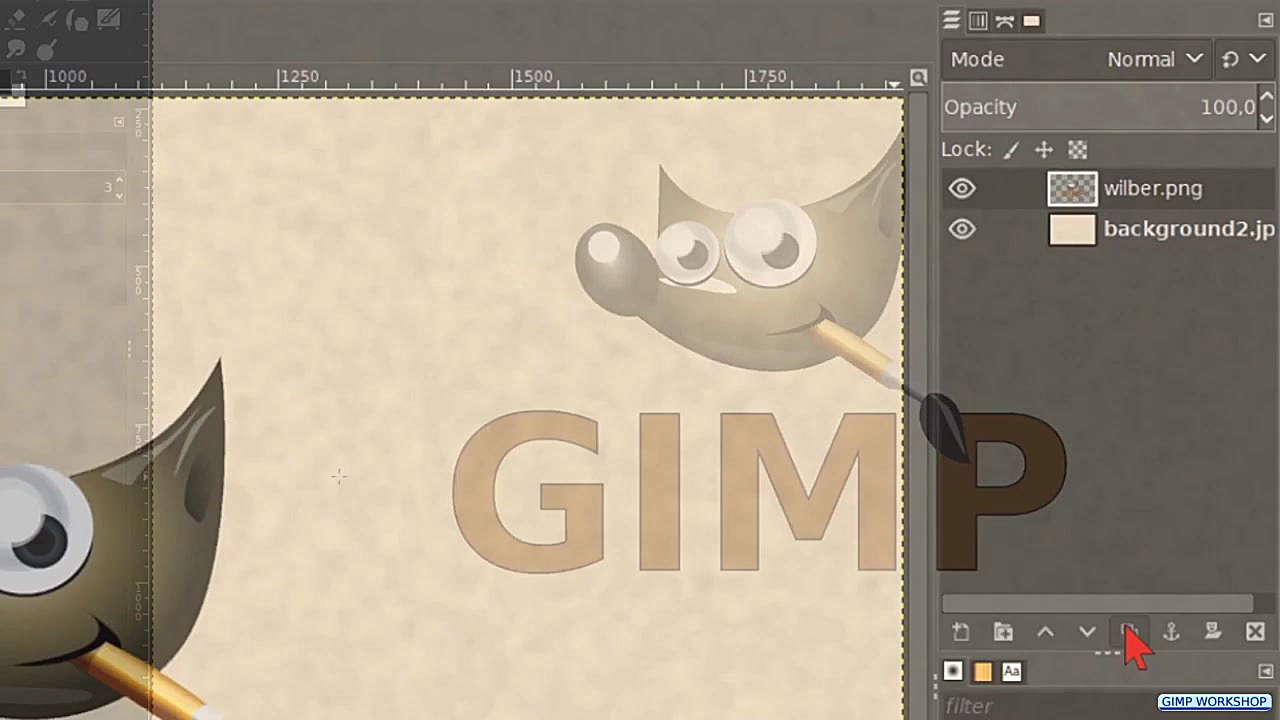The image size is (1280, 720).
Task: Toggle zoom image when window size changes
Action: tap(919, 78)
